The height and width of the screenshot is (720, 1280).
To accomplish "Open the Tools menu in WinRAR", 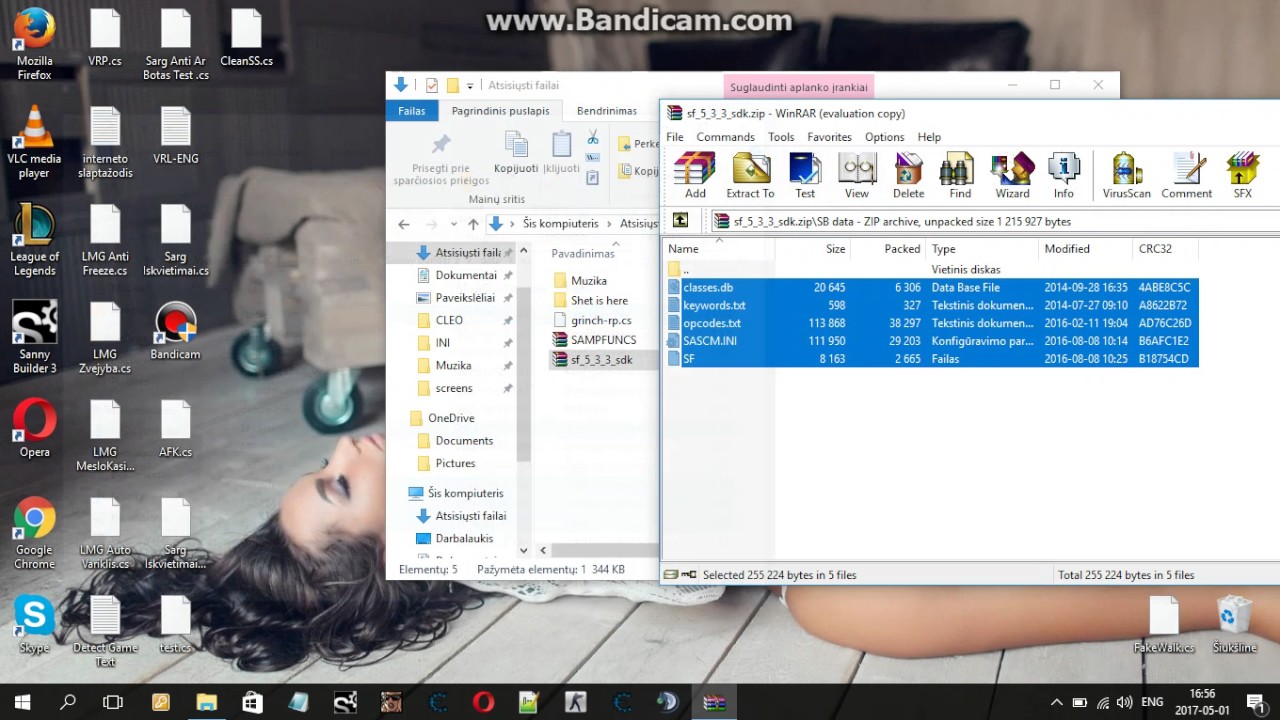I will click(x=781, y=137).
